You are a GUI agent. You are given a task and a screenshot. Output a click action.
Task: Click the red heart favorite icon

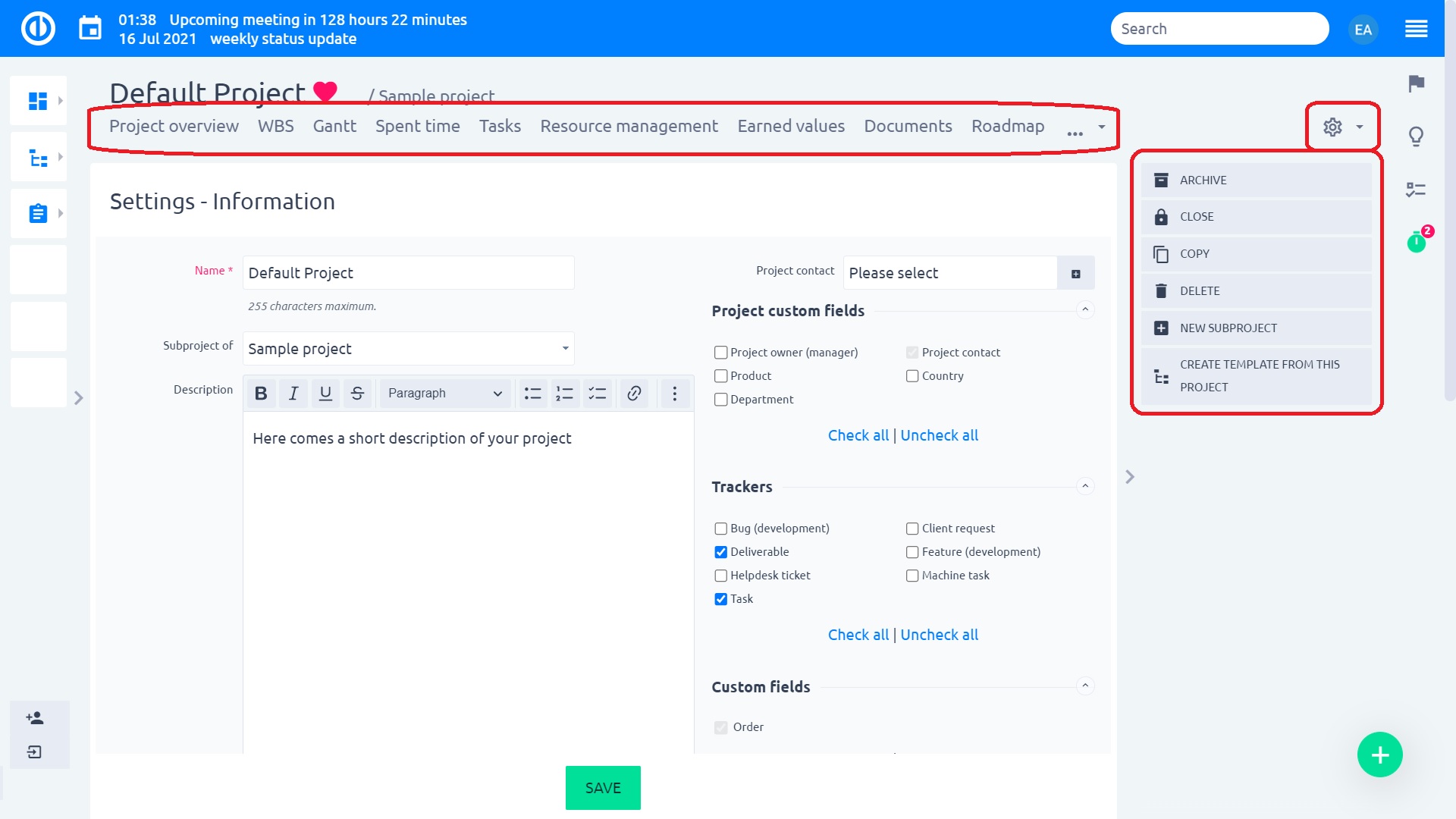coord(325,92)
